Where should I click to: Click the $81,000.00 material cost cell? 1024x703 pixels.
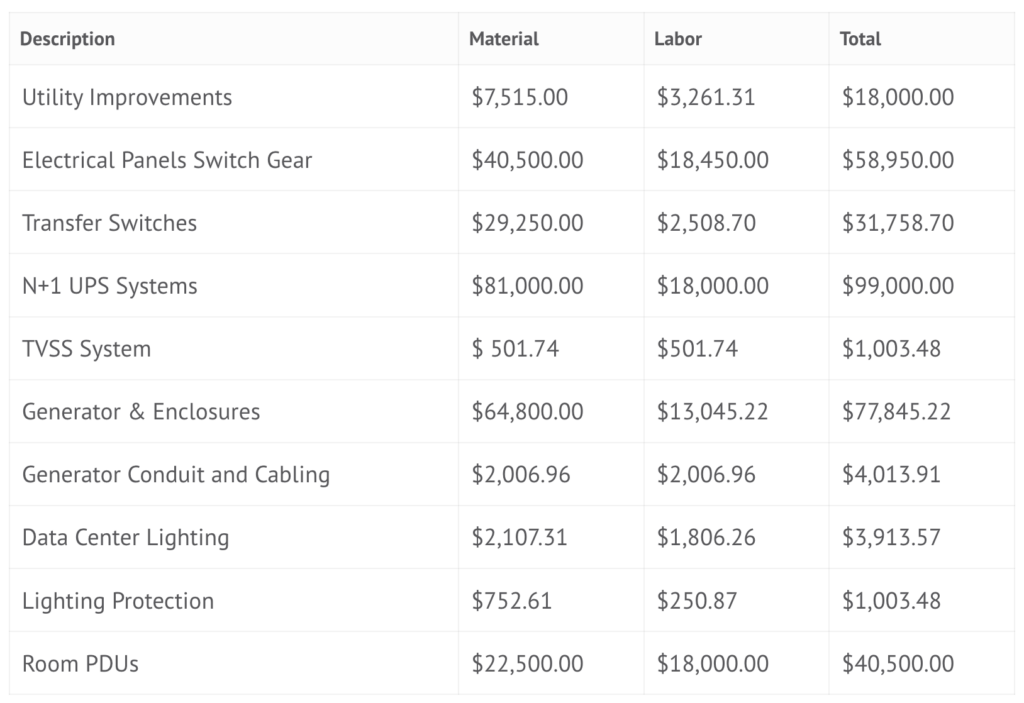(x=527, y=286)
